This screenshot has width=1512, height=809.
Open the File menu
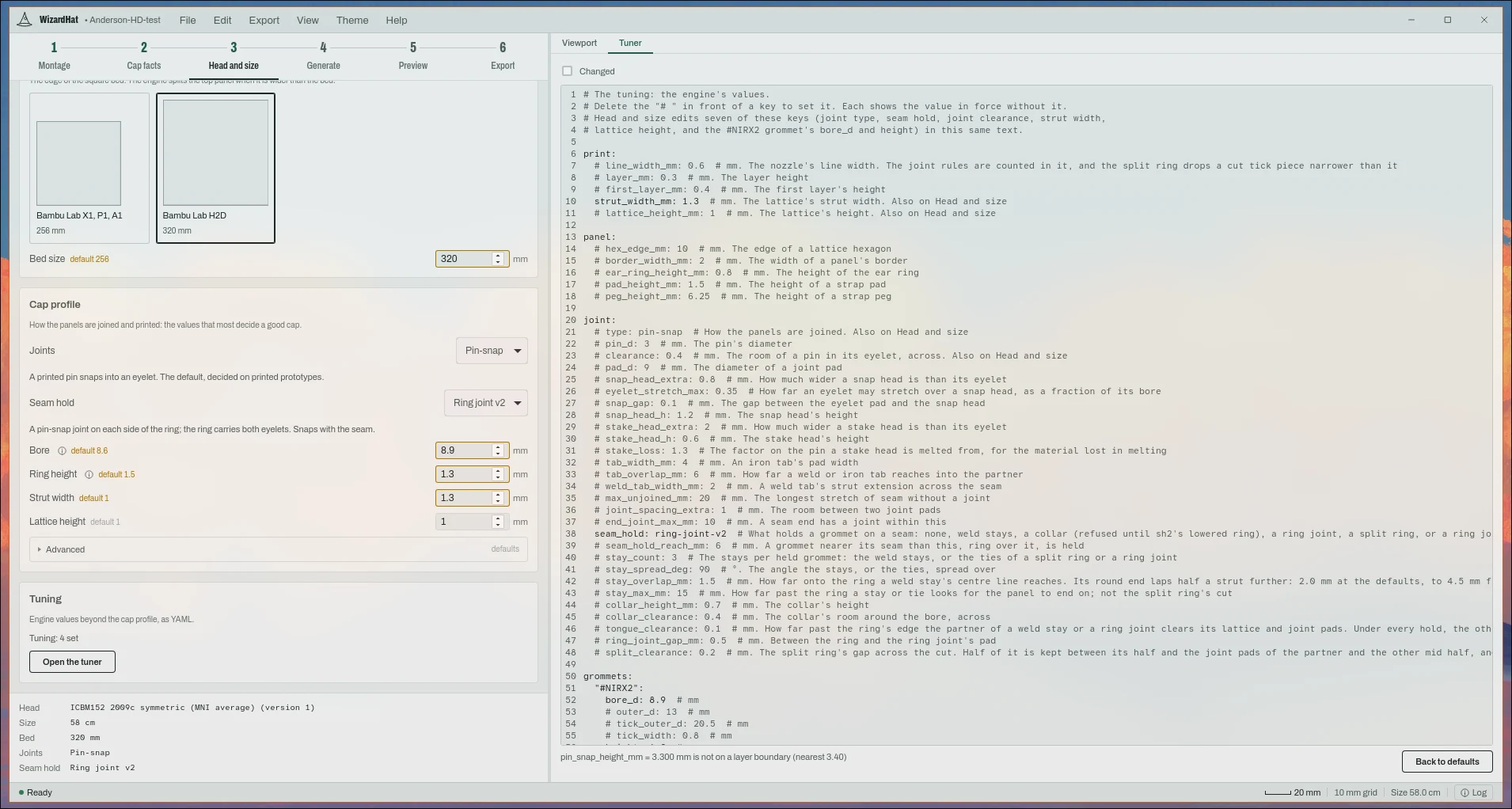(188, 20)
